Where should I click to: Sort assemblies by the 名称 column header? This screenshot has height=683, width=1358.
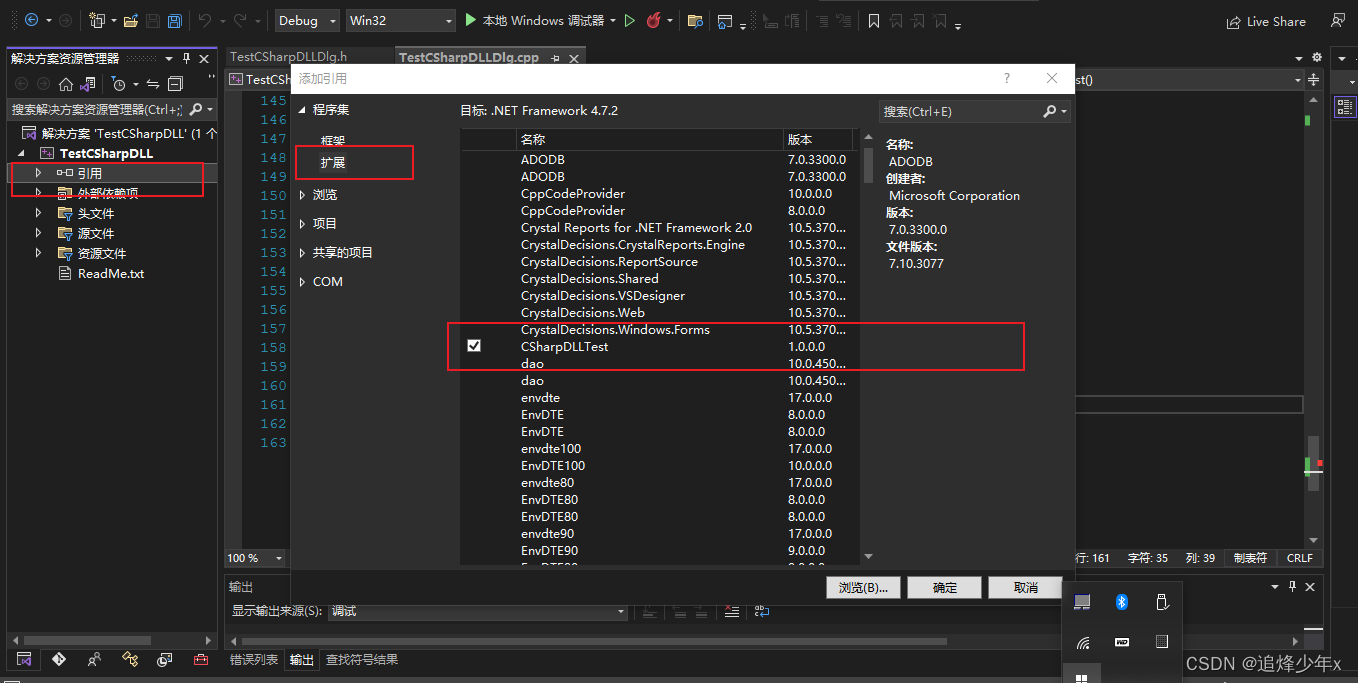[650, 139]
